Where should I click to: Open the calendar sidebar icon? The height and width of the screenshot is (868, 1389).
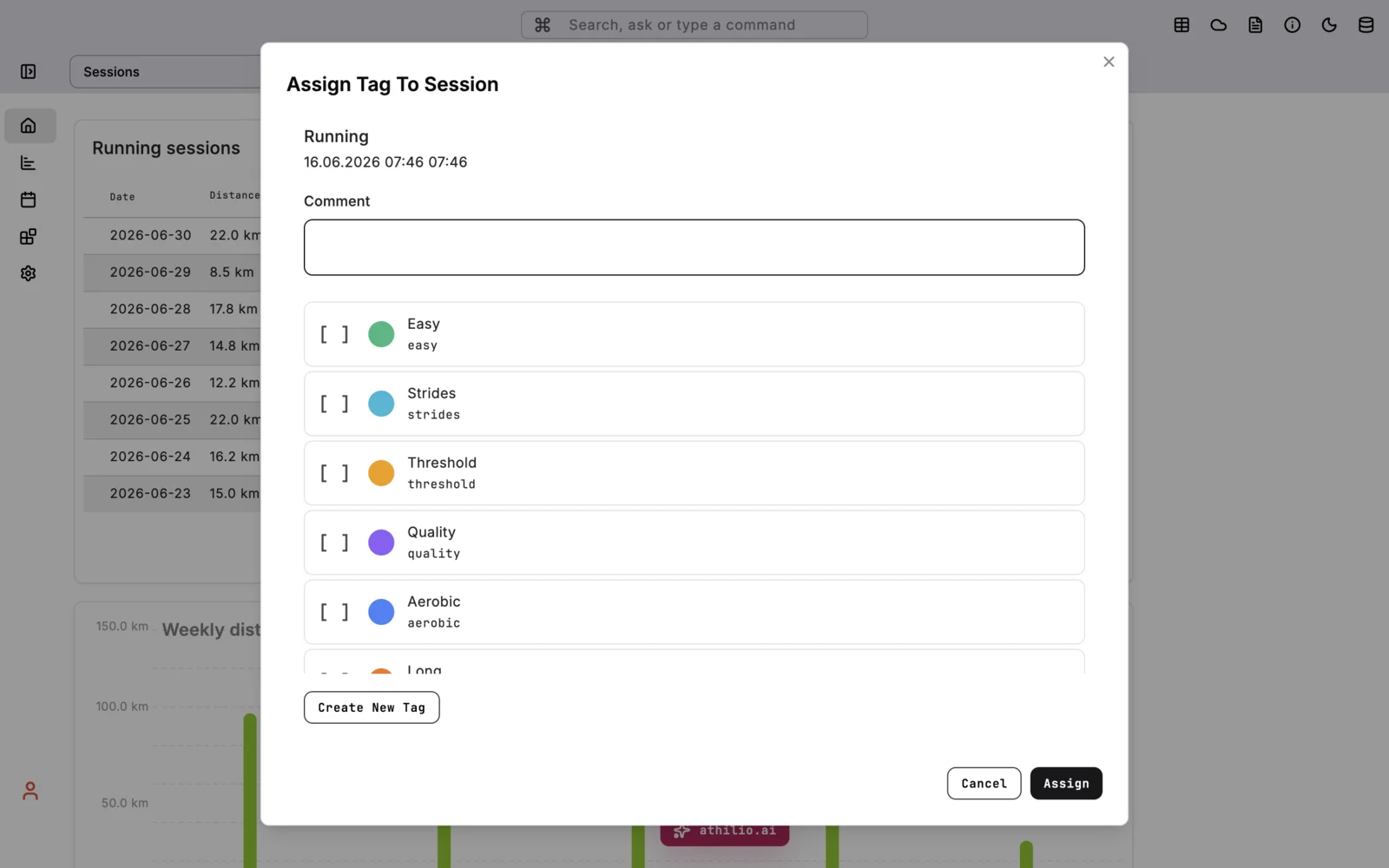tap(29, 200)
